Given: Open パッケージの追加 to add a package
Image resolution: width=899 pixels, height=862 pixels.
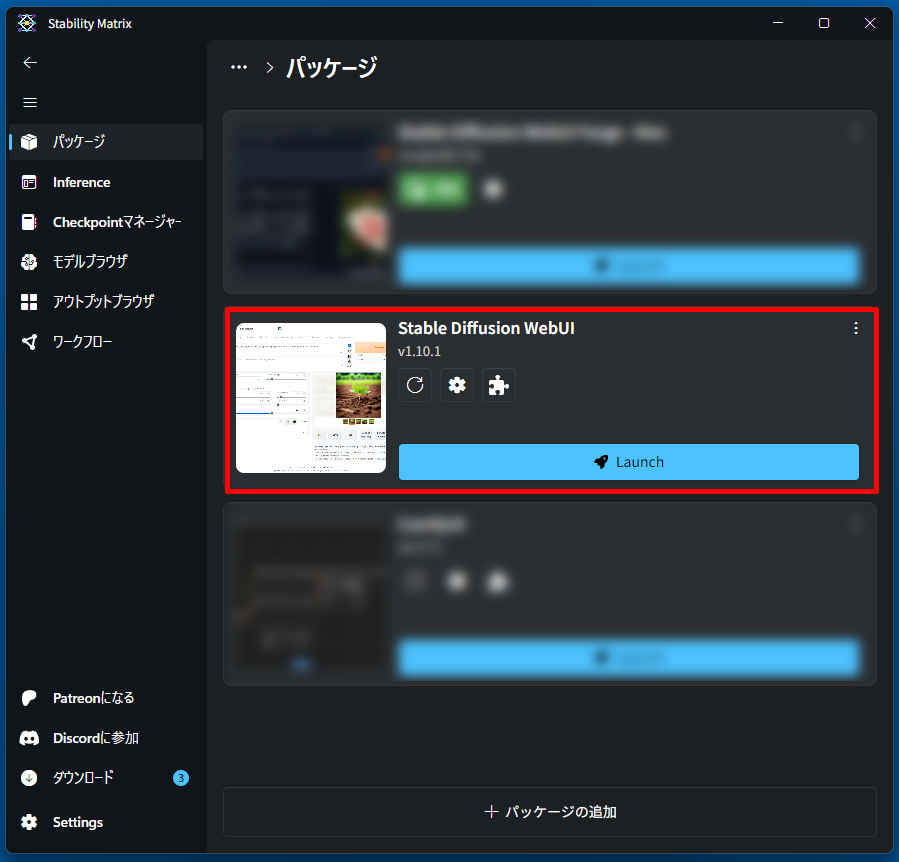Looking at the screenshot, I should (x=550, y=812).
